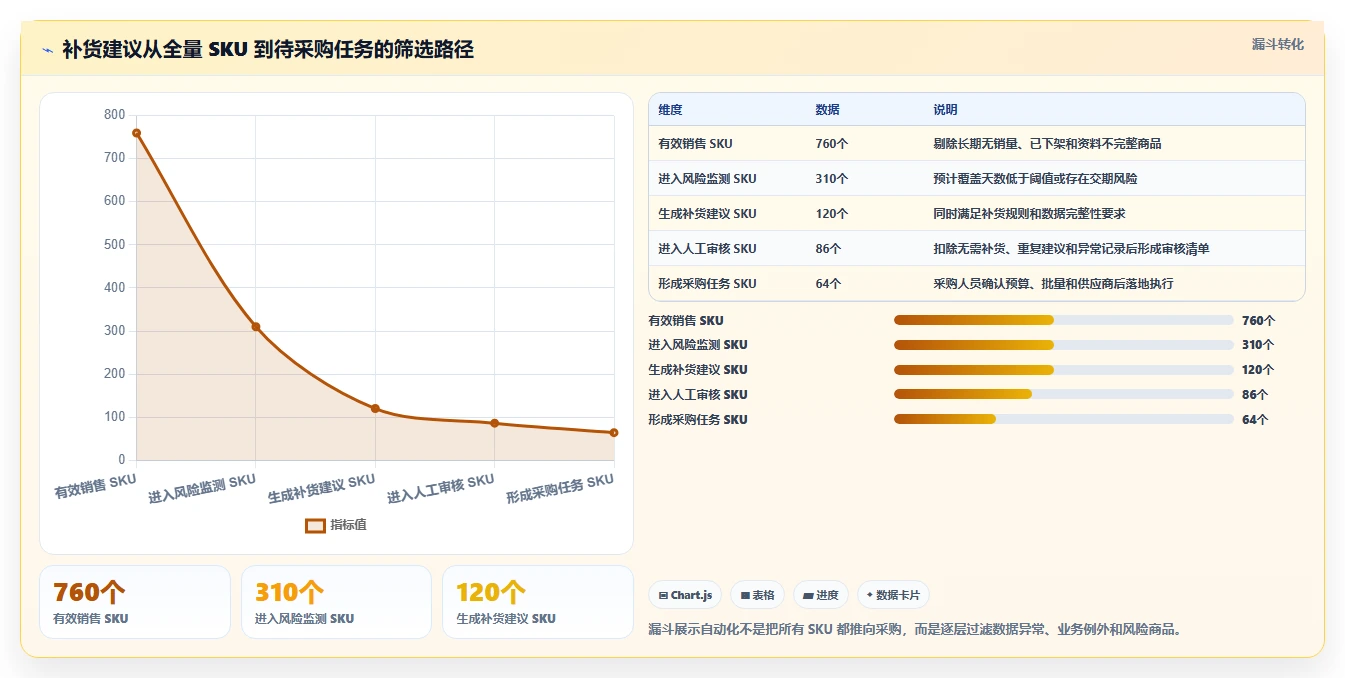The width and height of the screenshot is (1345, 678).
Task: Open the 310个 进入风险监测 SKU card
Action: (336, 602)
